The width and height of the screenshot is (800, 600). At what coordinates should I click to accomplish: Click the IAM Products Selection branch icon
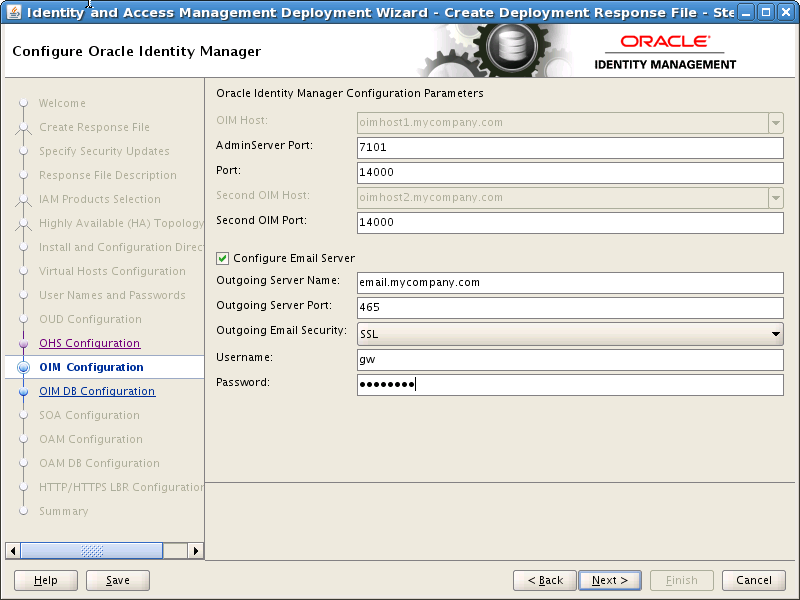pos(23,199)
